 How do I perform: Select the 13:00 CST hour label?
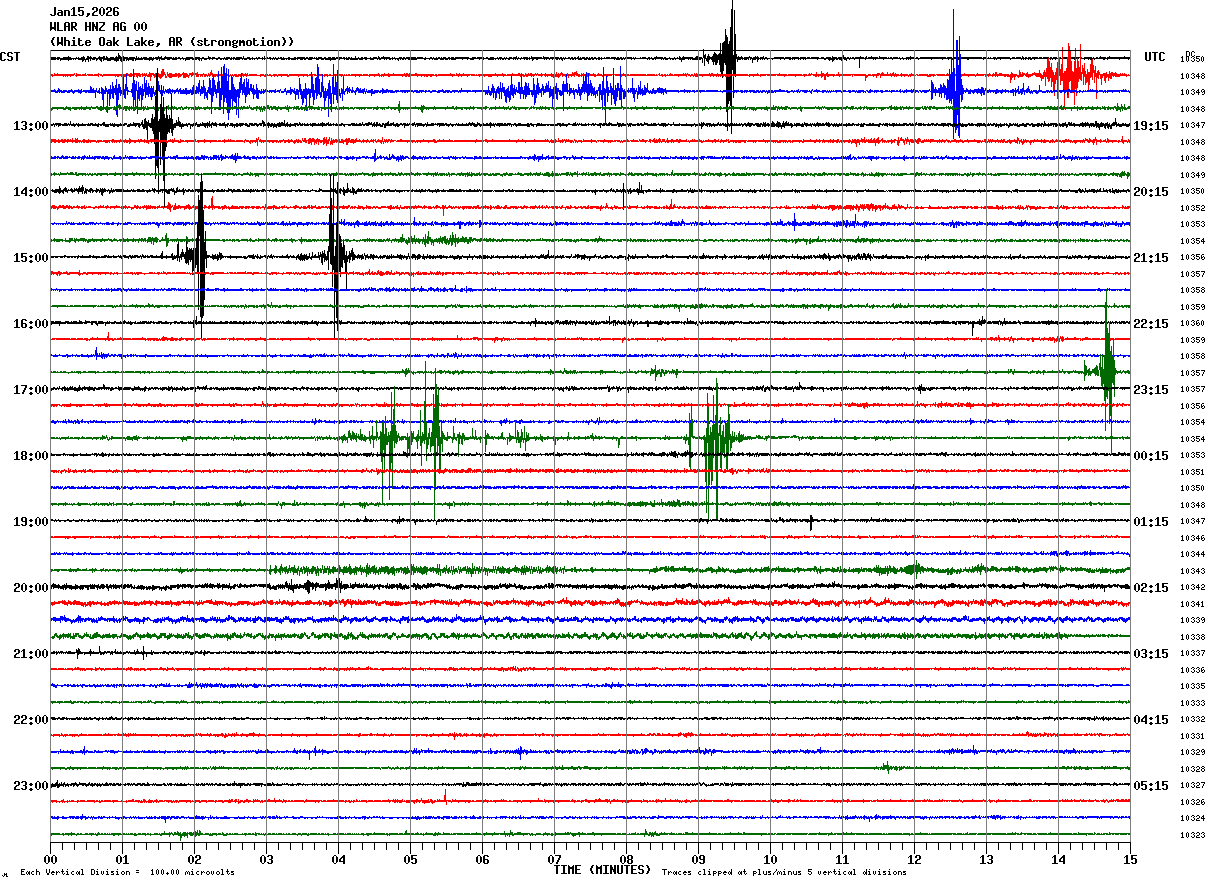coord(30,126)
